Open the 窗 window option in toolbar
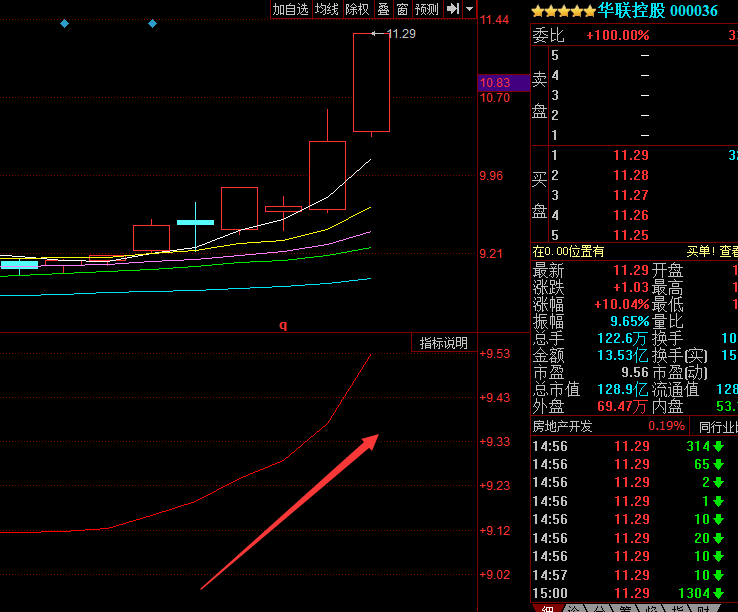This screenshot has height=612, width=738. coord(401,9)
